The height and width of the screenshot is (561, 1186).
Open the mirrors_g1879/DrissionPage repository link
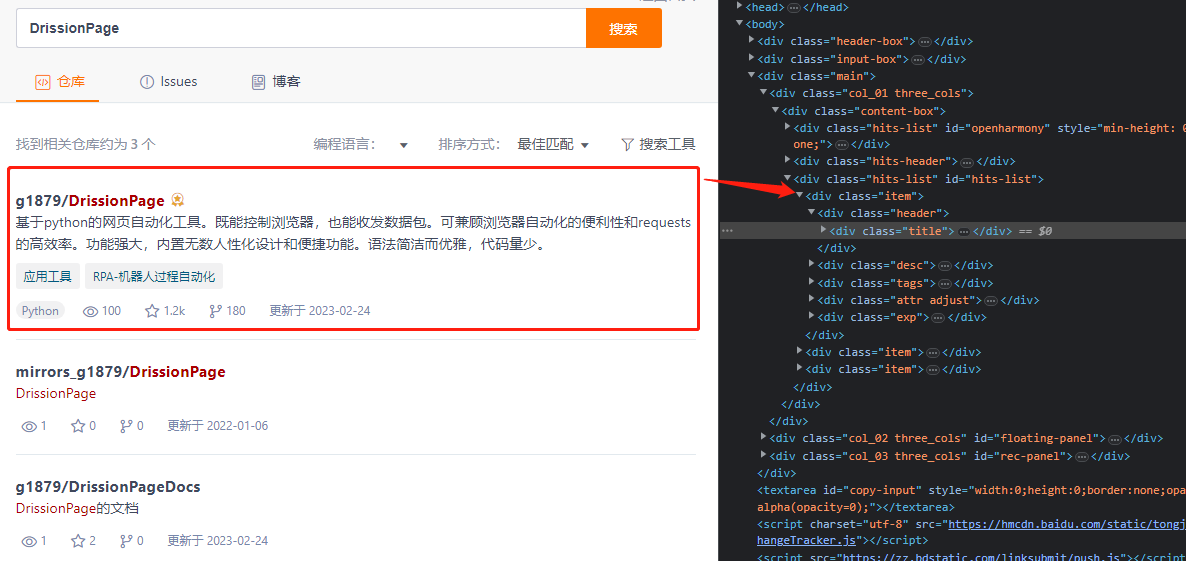(x=120, y=372)
